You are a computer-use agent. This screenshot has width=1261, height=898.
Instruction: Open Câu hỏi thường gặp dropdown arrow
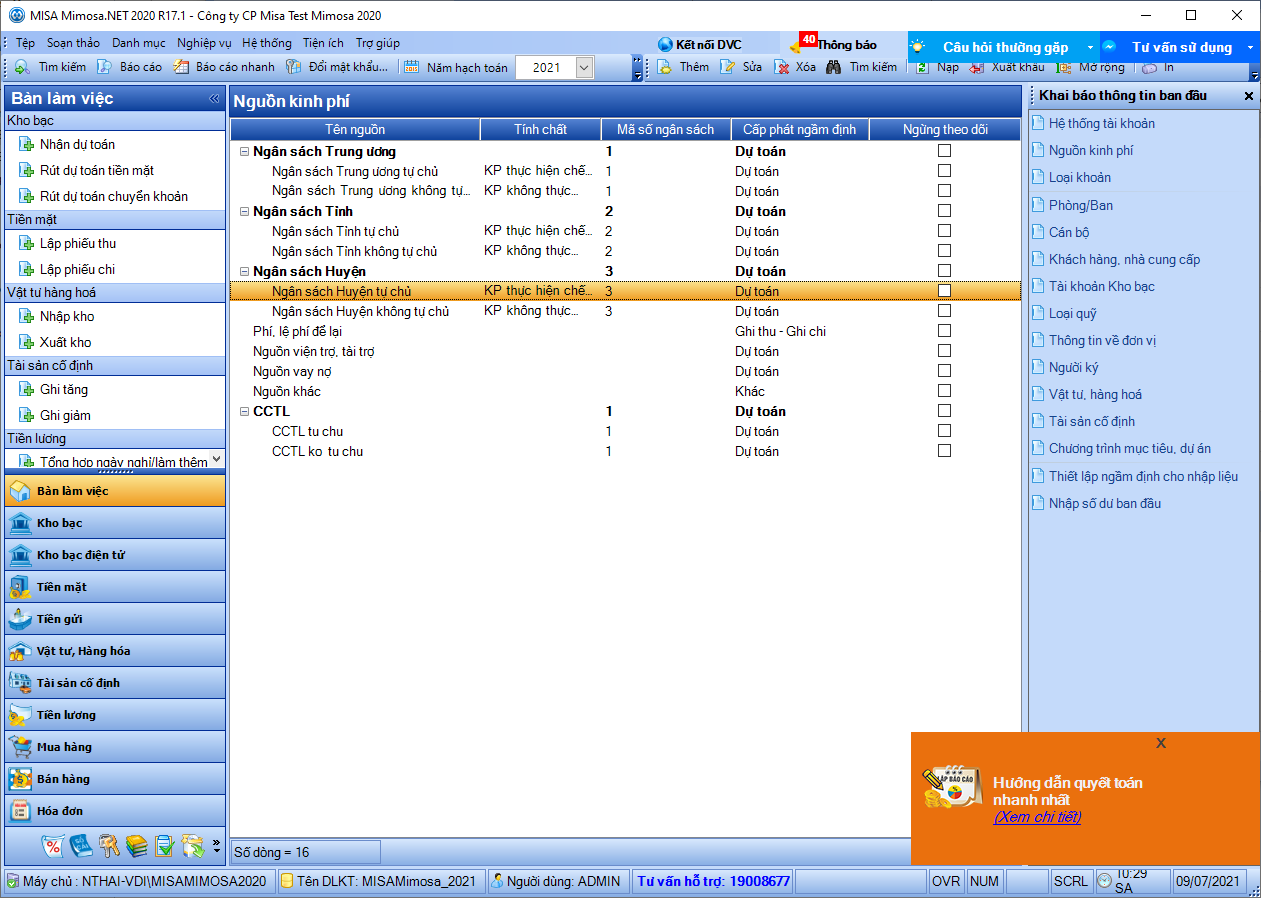click(x=1090, y=47)
